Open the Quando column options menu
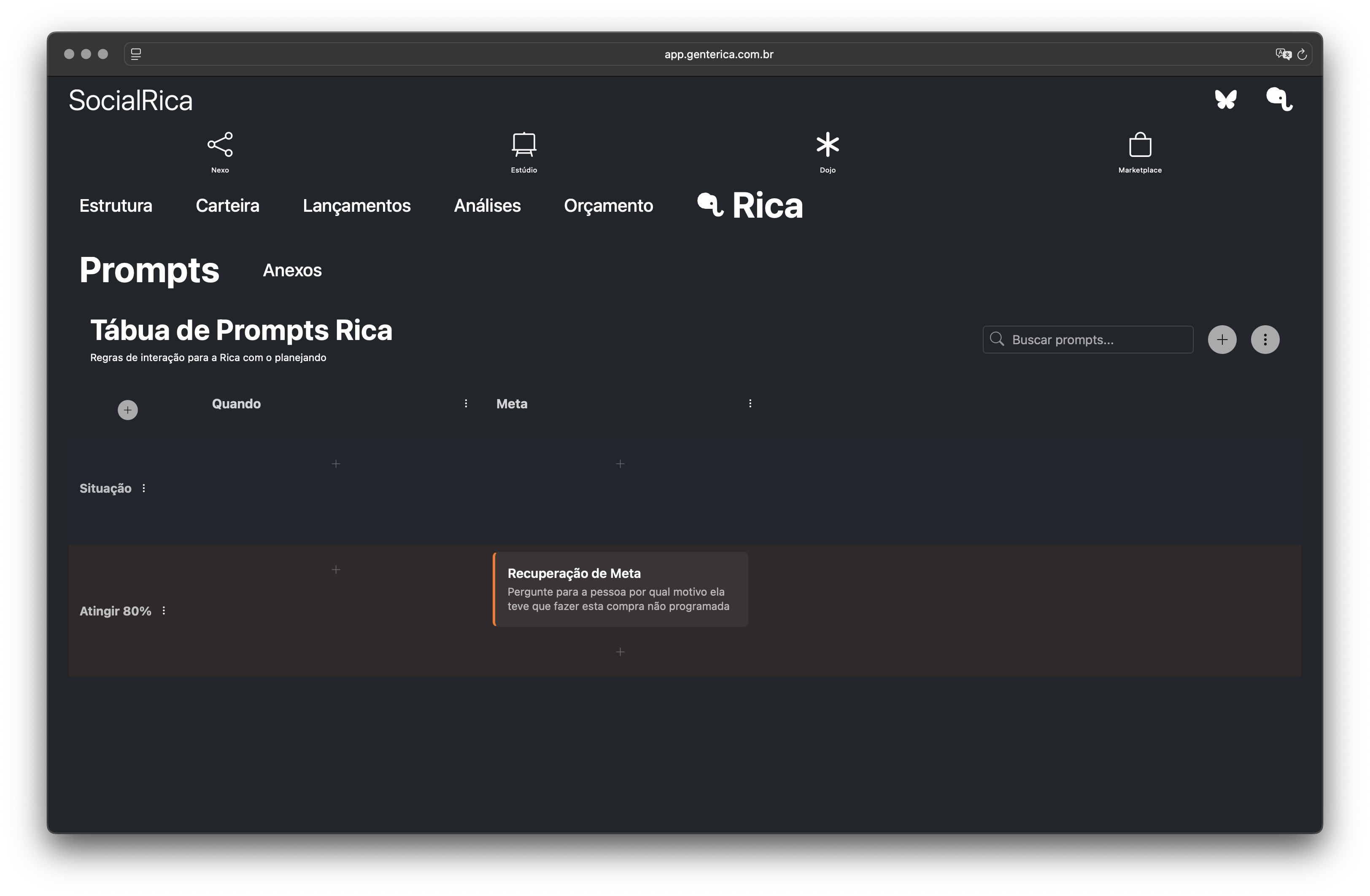Screen dimensions: 1370x896 tap(466, 404)
